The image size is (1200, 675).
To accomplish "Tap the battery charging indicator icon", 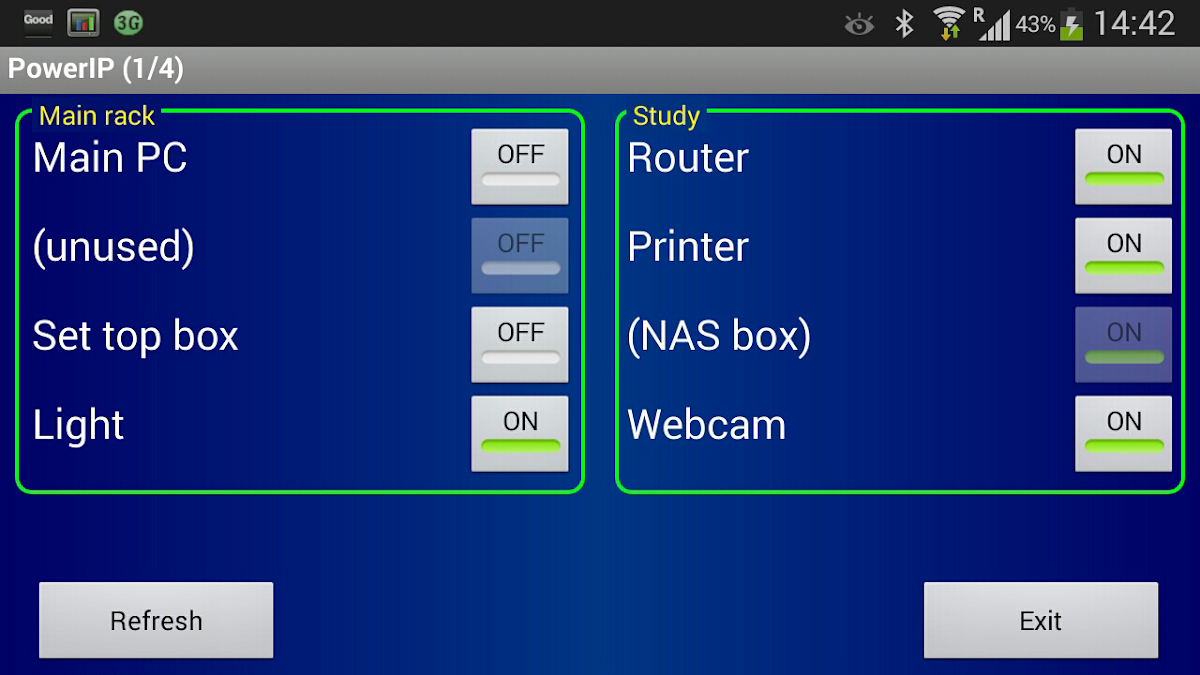I will coord(1072,24).
